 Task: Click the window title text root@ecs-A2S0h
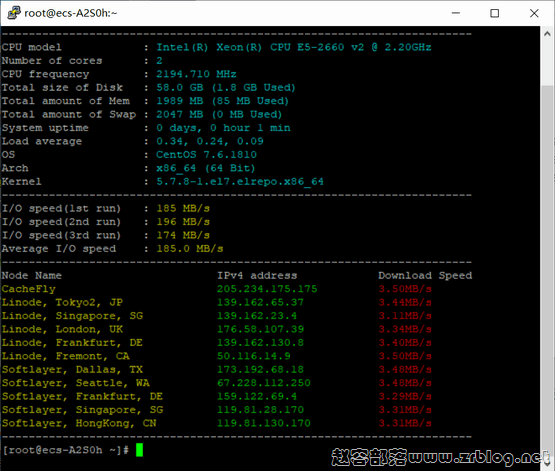pos(70,13)
